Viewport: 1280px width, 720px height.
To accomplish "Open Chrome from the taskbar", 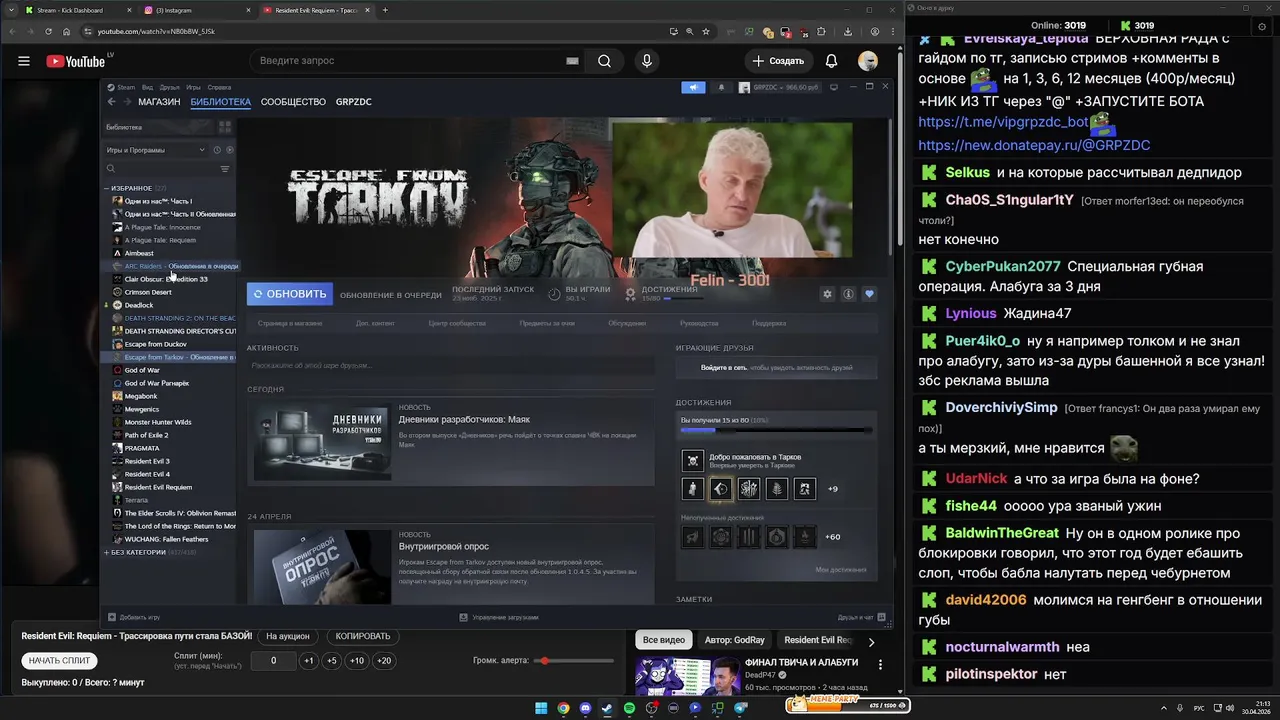I will click(563, 708).
